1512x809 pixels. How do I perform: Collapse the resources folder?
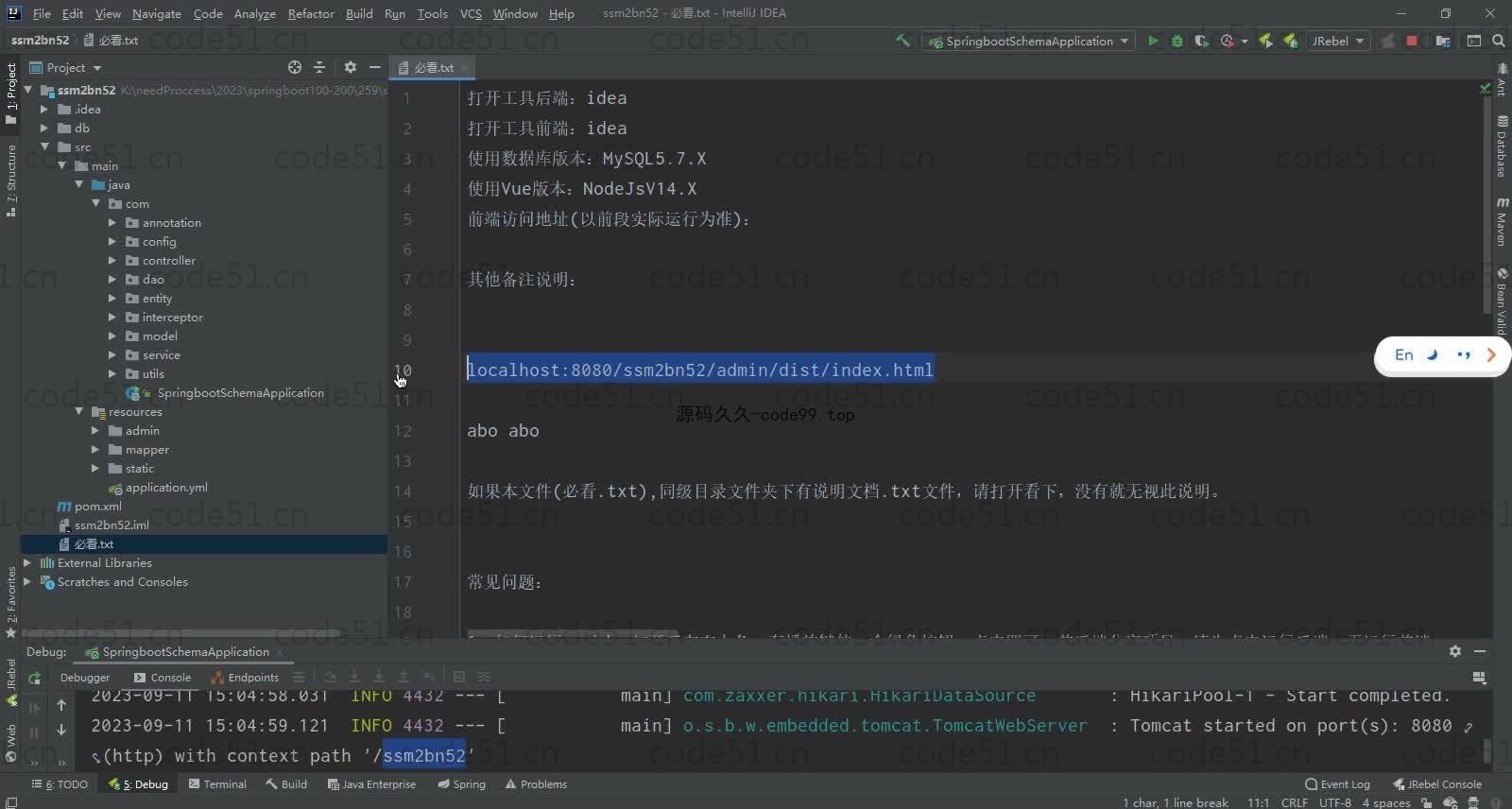click(x=78, y=412)
